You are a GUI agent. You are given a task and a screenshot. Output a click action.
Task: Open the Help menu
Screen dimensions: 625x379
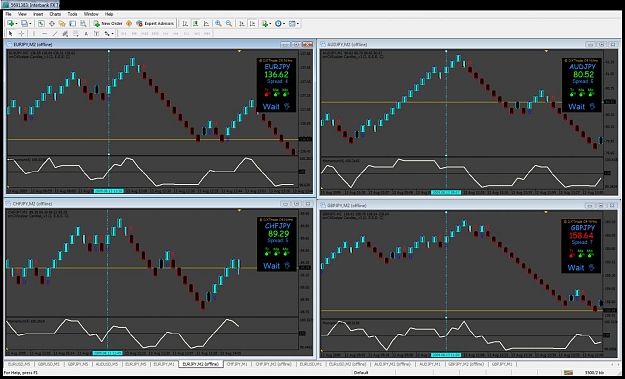click(109, 14)
